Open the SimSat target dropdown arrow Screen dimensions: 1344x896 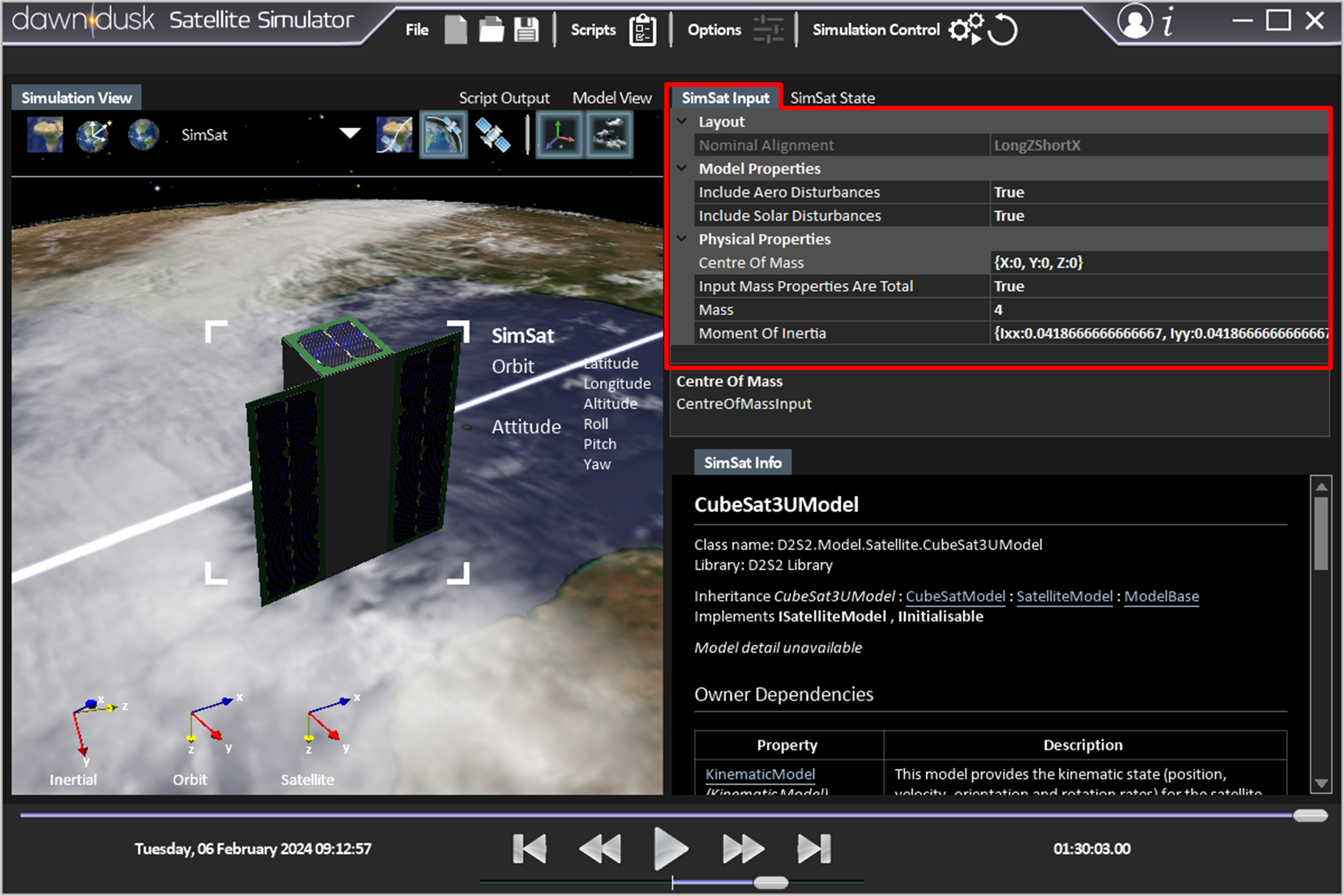350,134
